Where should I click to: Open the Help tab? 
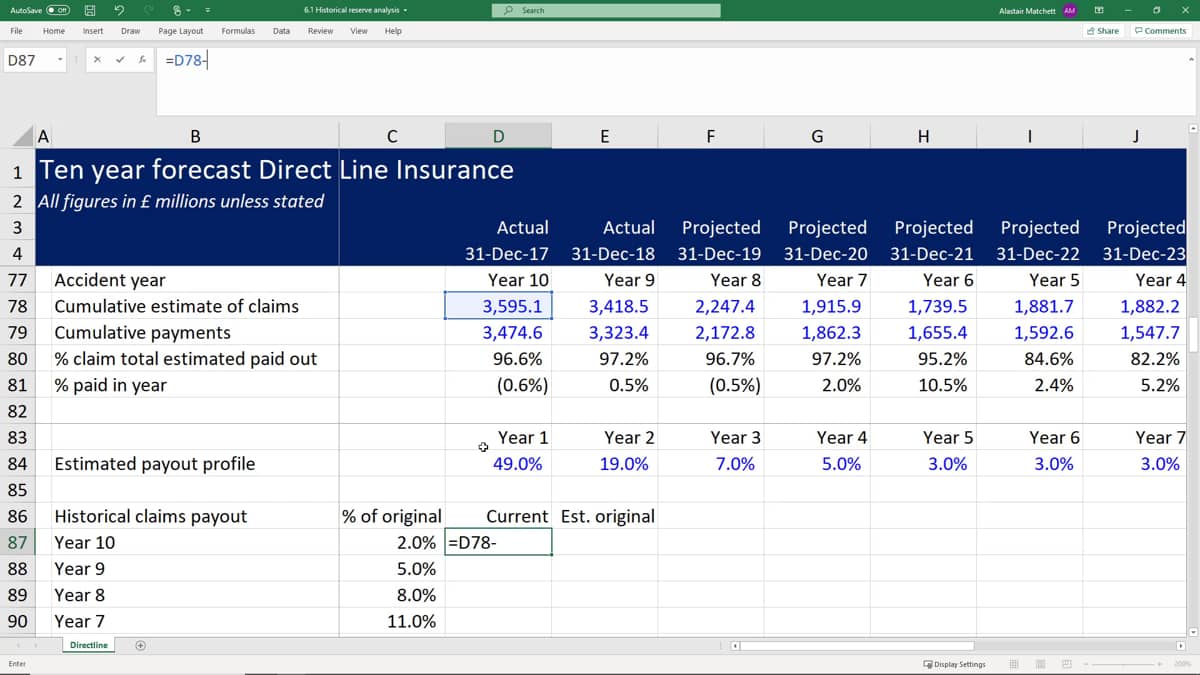click(x=393, y=31)
